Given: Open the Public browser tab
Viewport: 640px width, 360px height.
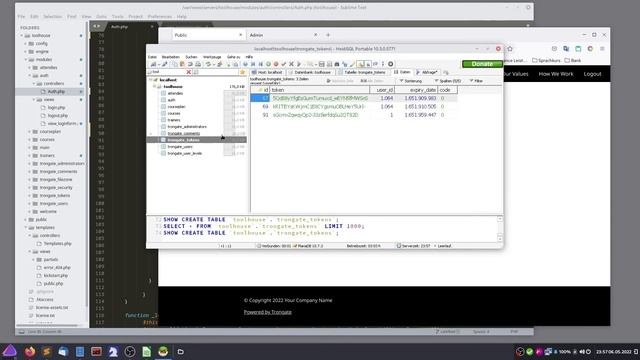Looking at the screenshot, I should (208, 35).
